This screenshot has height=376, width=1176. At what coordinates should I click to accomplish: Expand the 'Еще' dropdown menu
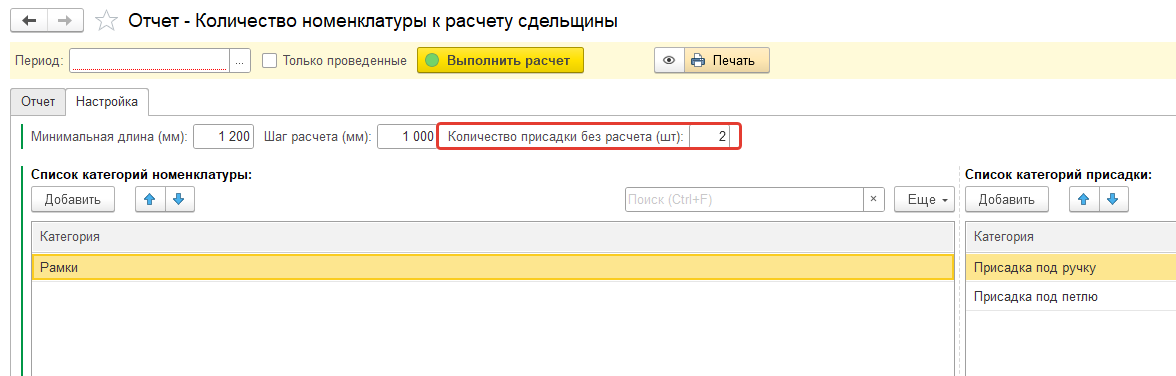(924, 200)
